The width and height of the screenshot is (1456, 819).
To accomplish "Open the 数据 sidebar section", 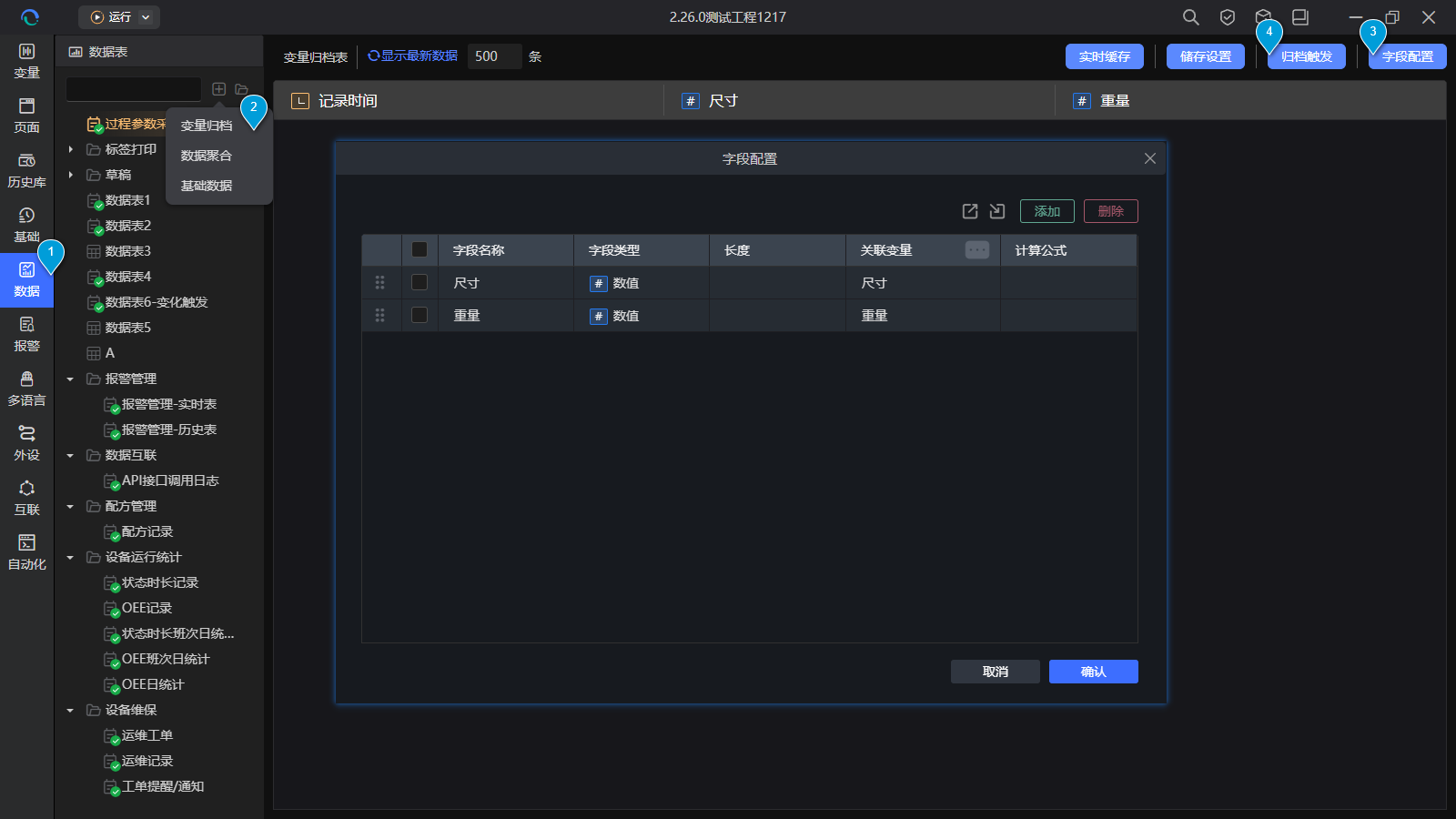I will click(26, 279).
